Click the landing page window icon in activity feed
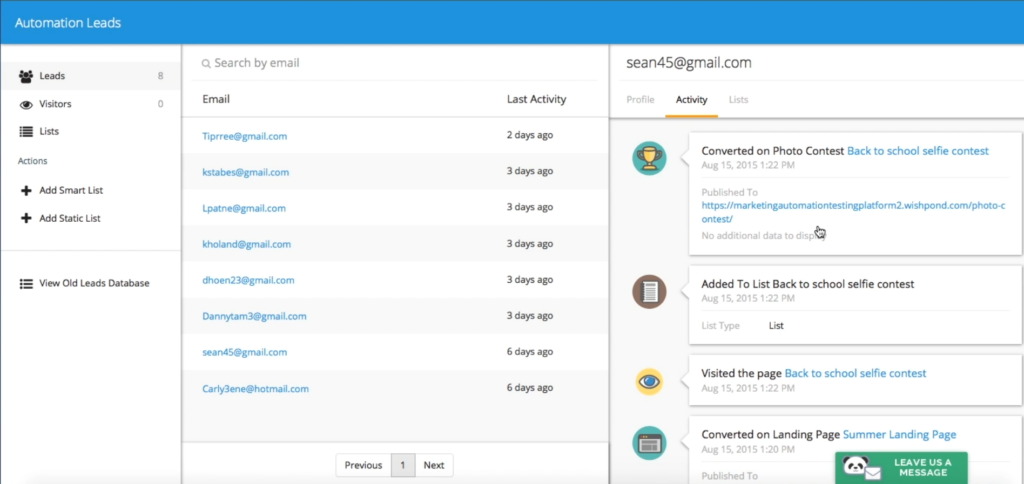 click(x=649, y=443)
